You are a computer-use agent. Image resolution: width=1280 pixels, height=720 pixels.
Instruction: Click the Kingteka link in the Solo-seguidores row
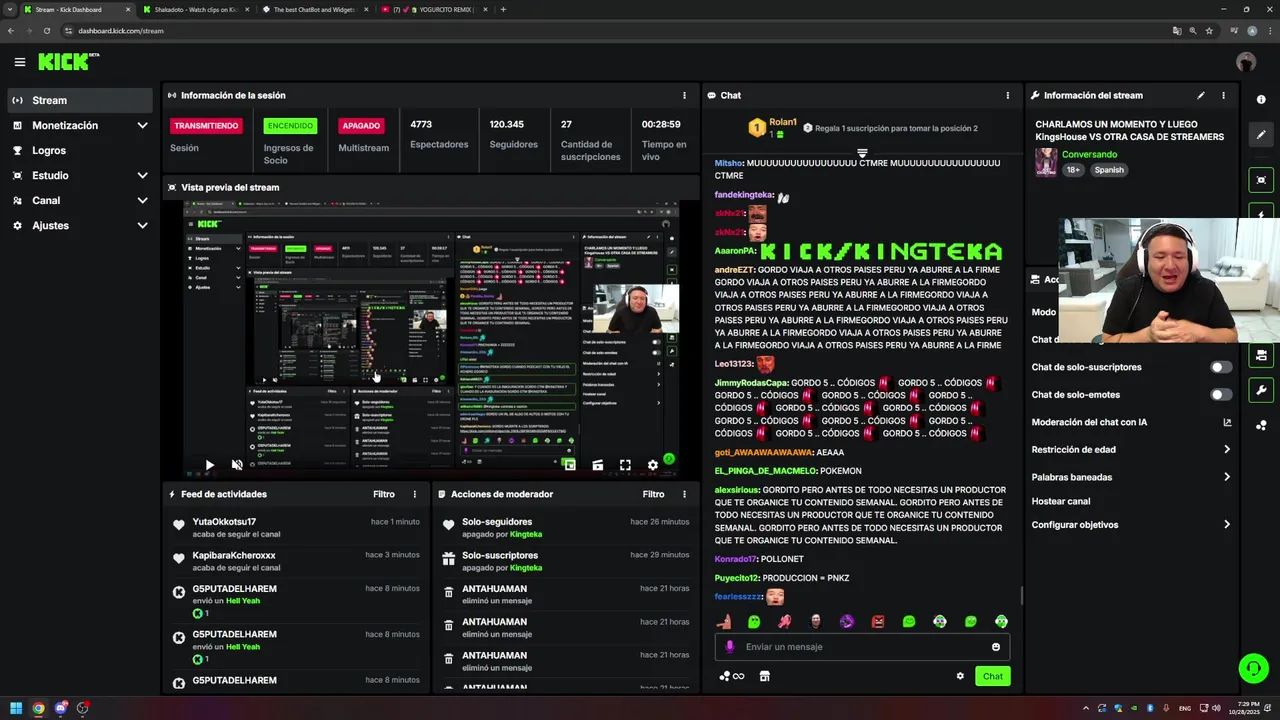(526, 534)
